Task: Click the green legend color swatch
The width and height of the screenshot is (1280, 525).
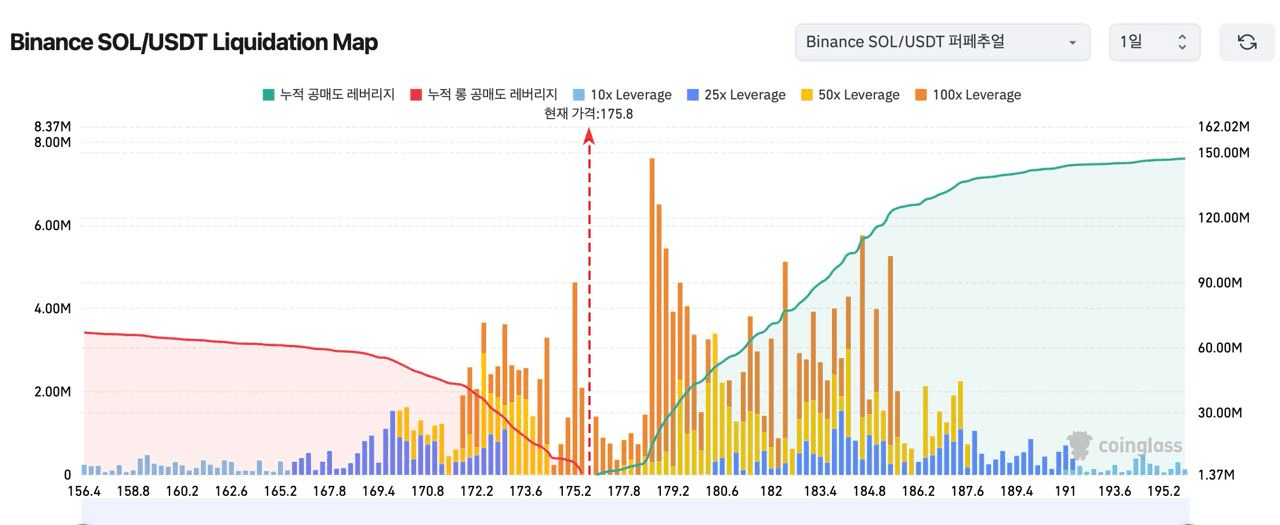Action: (x=268, y=94)
